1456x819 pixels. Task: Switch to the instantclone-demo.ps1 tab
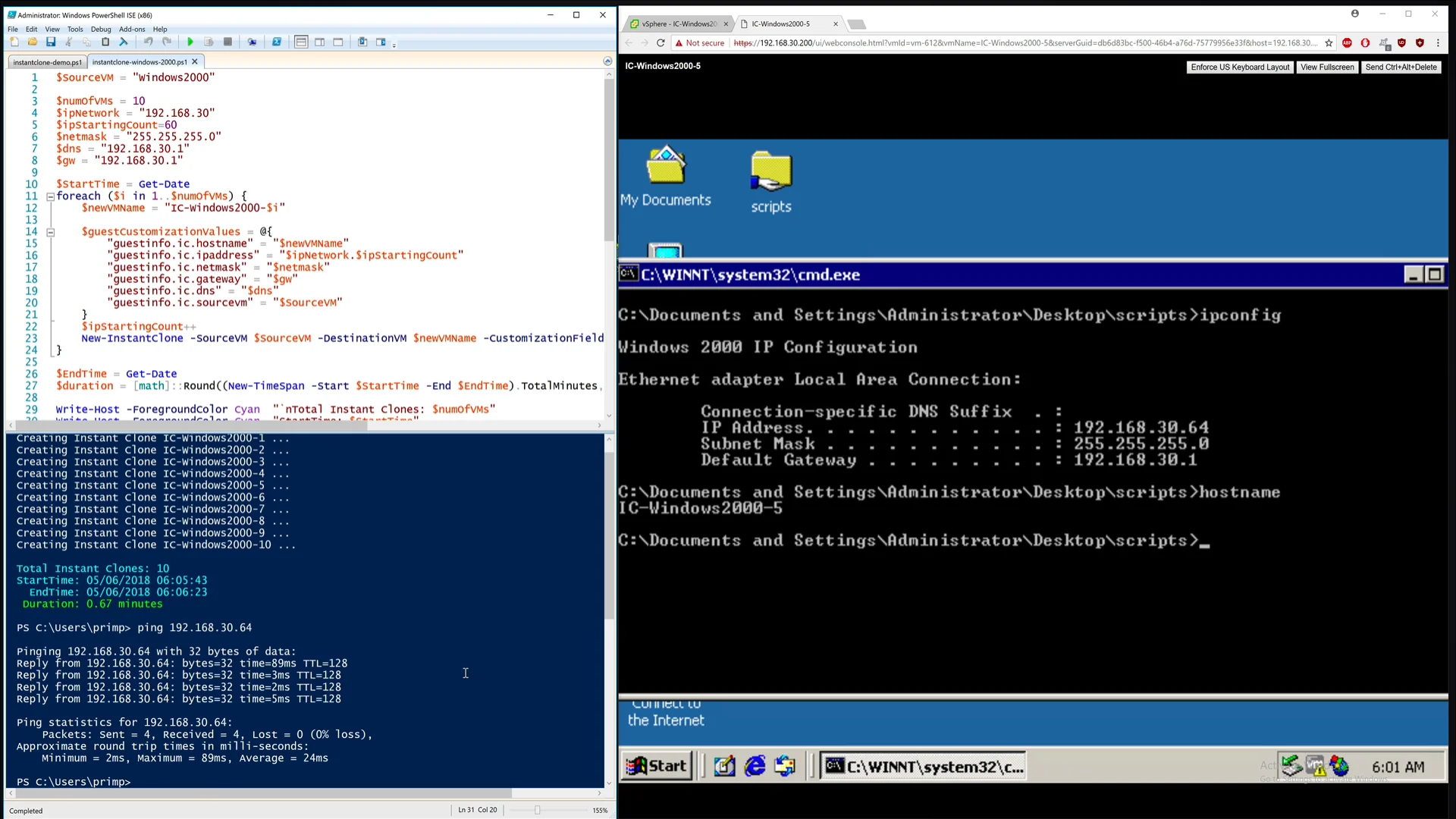(x=47, y=62)
